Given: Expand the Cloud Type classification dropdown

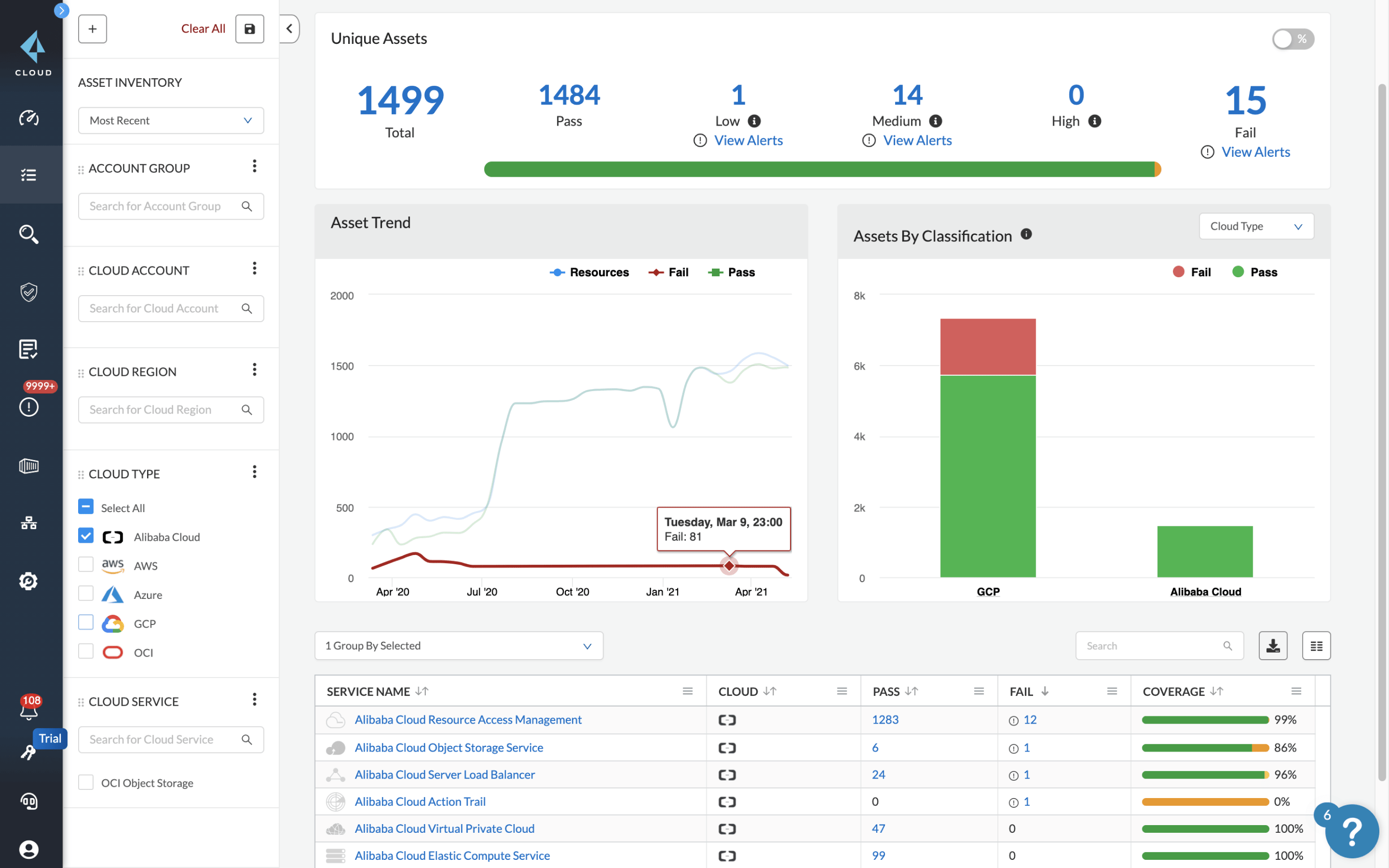Looking at the screenshot, I should [x=1255, y=226].
